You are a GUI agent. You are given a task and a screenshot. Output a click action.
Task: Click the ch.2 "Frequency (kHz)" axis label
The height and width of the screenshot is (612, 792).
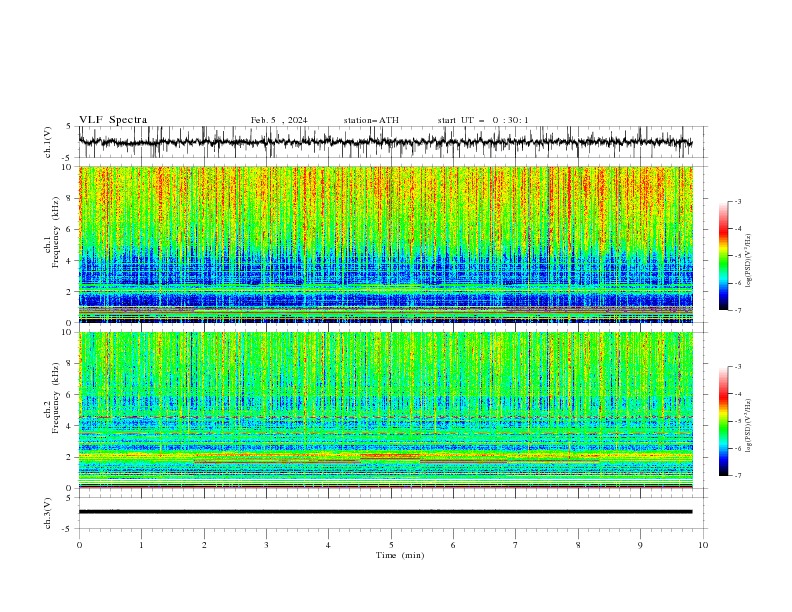point(56,398)
